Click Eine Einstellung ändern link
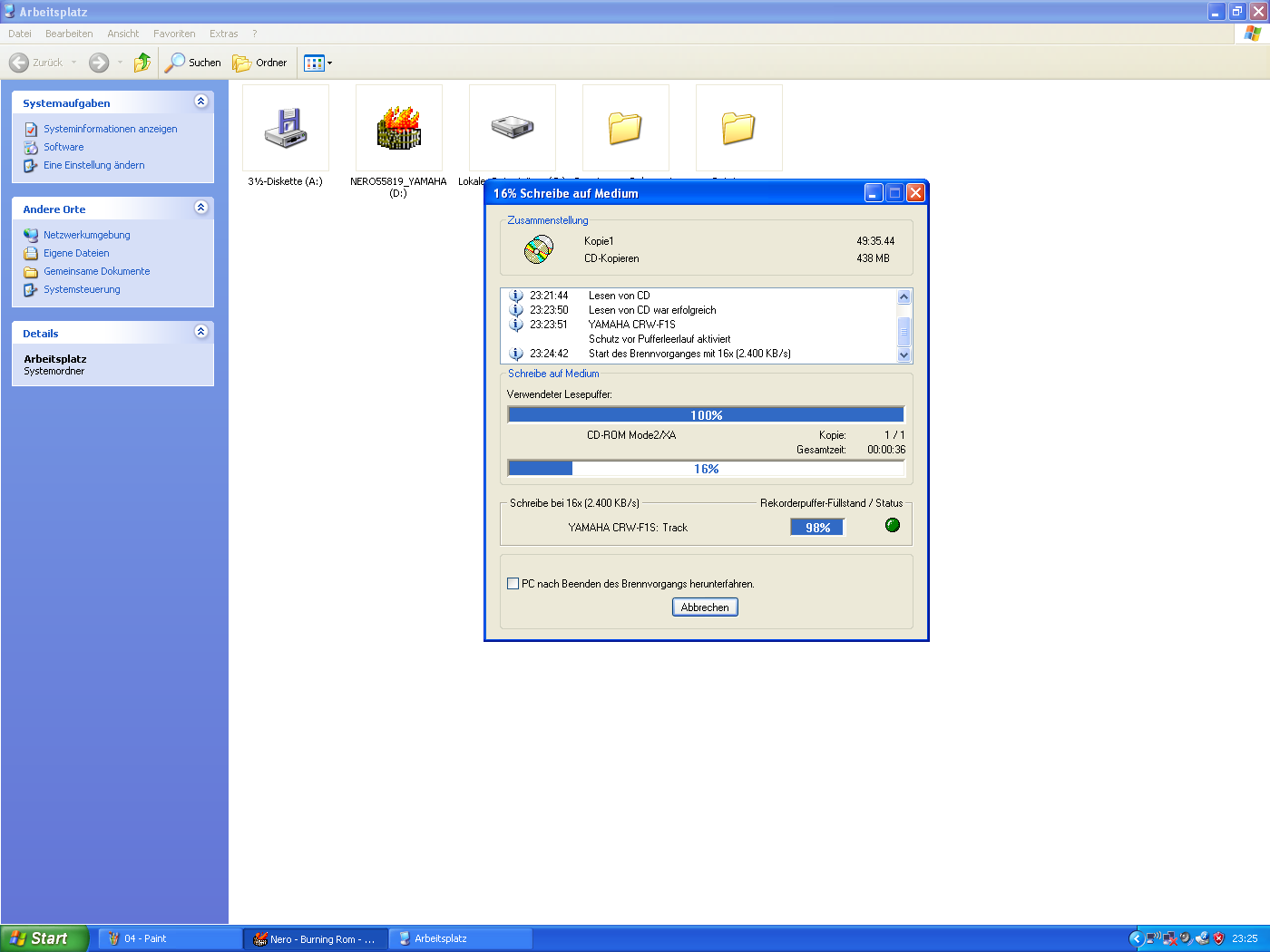This screenshot has height=952, width=1270. tap(94, 165)
